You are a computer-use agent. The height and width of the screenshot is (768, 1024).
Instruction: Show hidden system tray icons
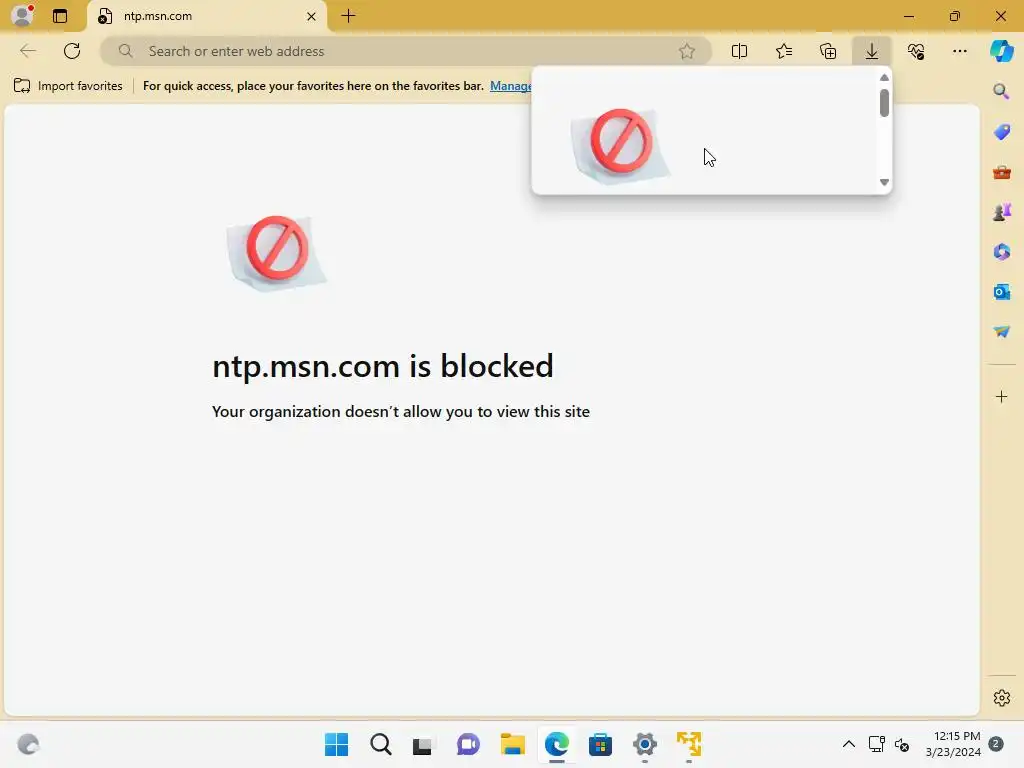(848, 744)
